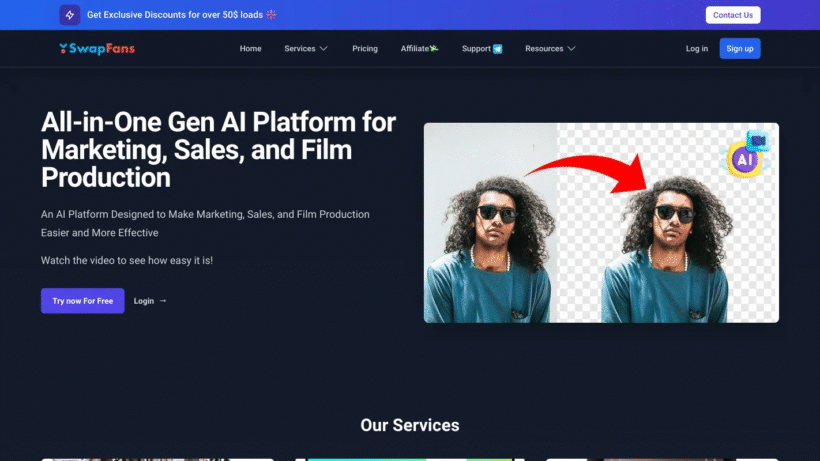
Task: Open SwapFans logo home link
Action: [x=97, y=49]
